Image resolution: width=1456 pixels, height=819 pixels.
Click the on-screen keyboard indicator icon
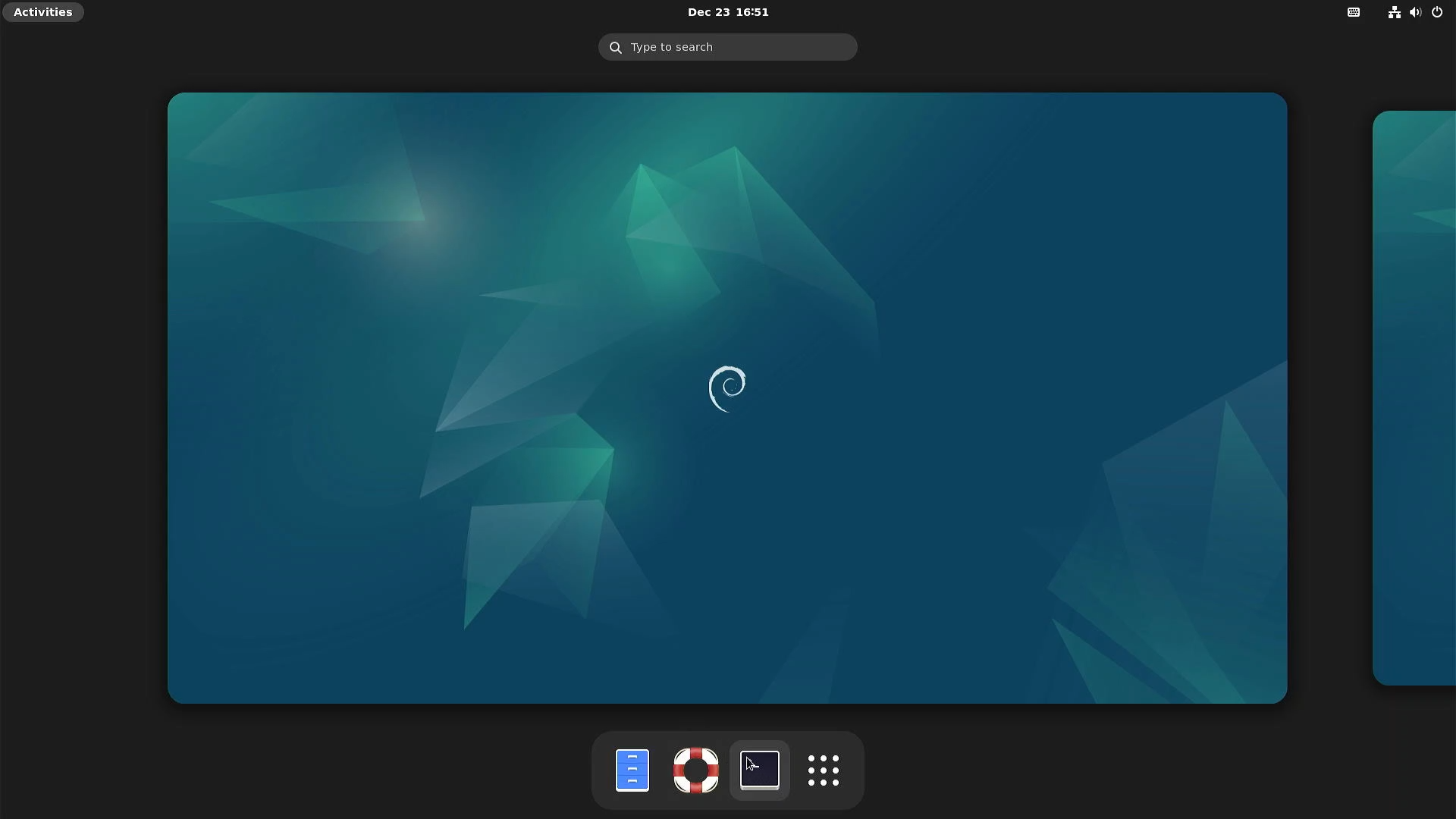1354,12
